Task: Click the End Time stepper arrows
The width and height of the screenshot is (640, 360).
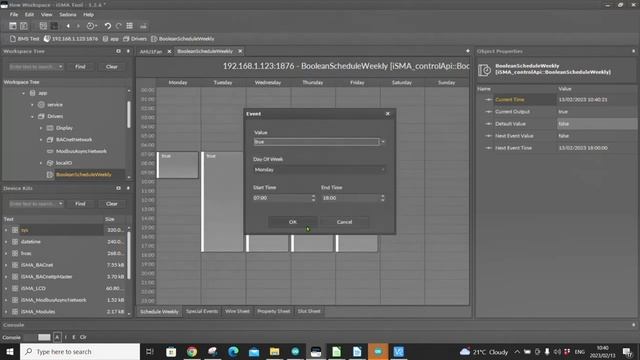Action: 382,198
